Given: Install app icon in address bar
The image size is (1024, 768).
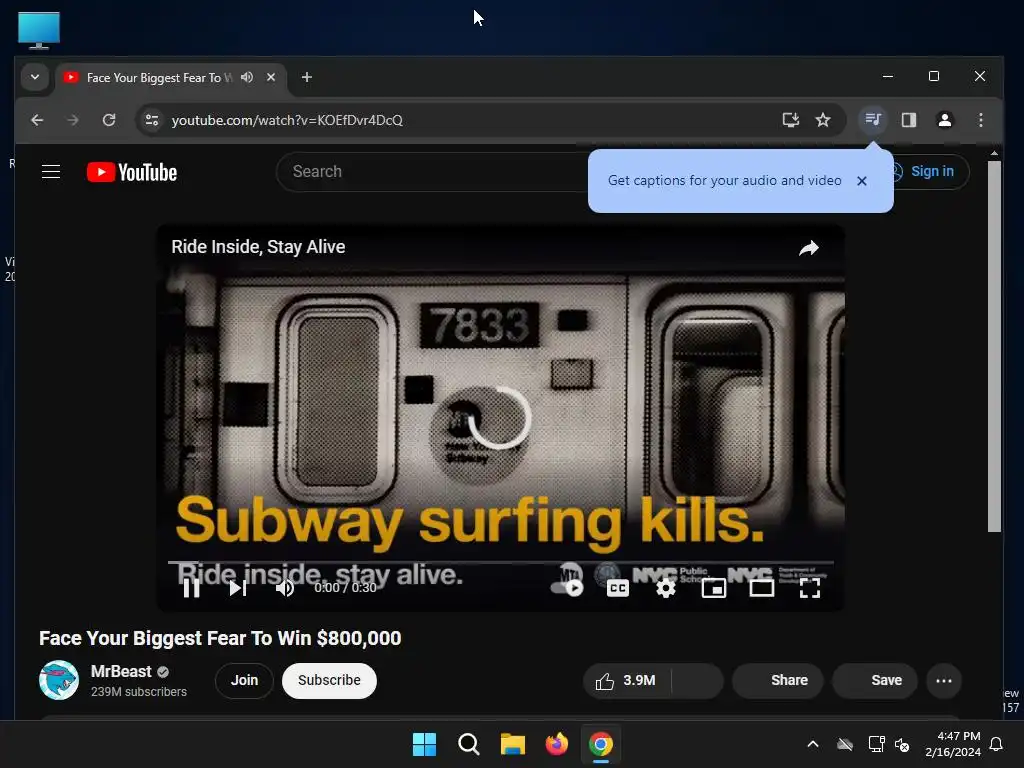Looking at the screenshot, I should tap(790, 120).
